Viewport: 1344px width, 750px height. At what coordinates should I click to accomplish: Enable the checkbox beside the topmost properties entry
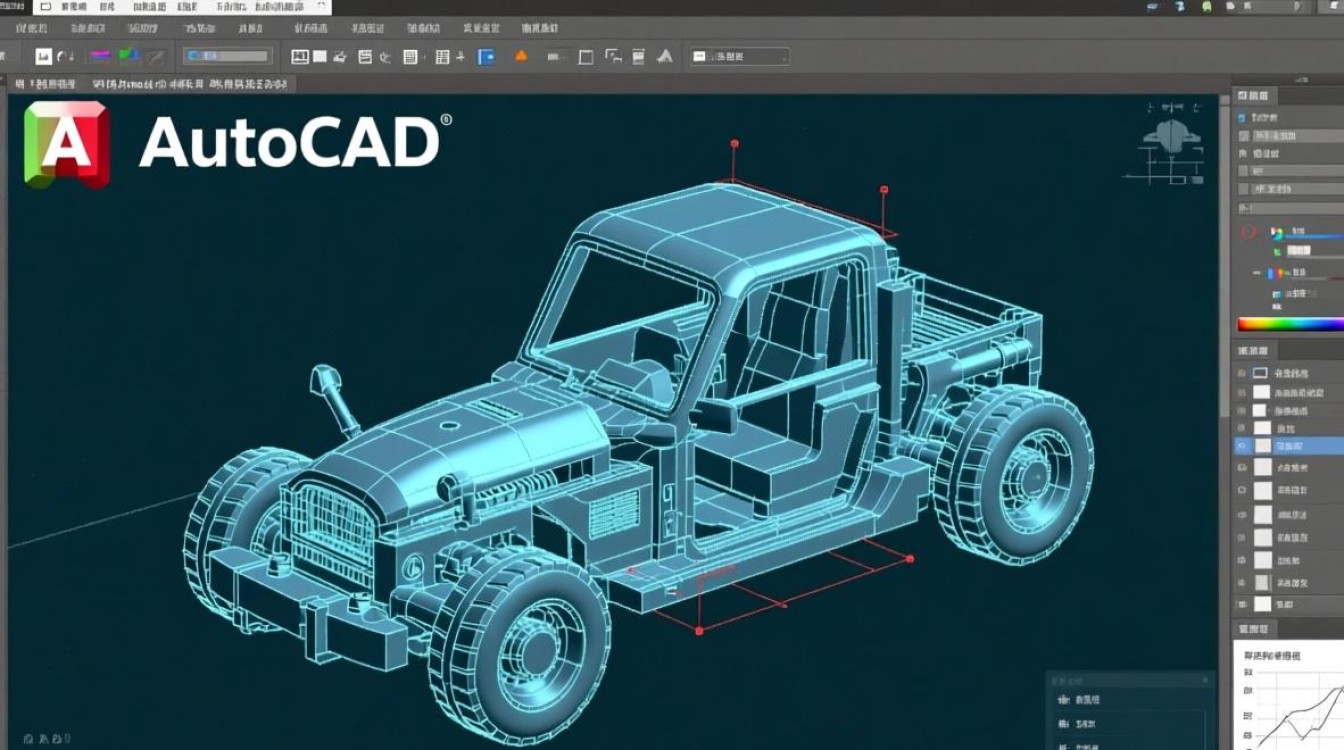click(x=1240, y=116)
